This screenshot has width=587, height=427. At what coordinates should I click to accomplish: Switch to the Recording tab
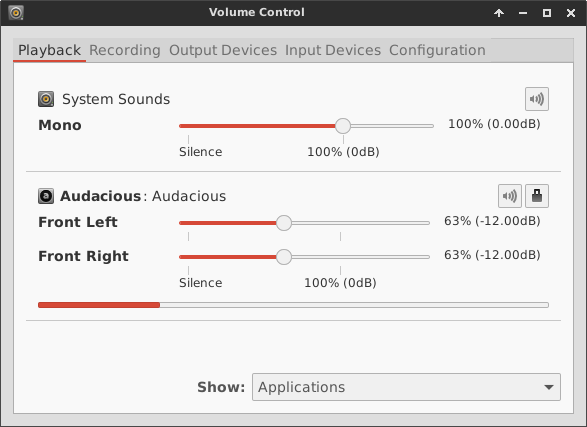click(125, 50)
